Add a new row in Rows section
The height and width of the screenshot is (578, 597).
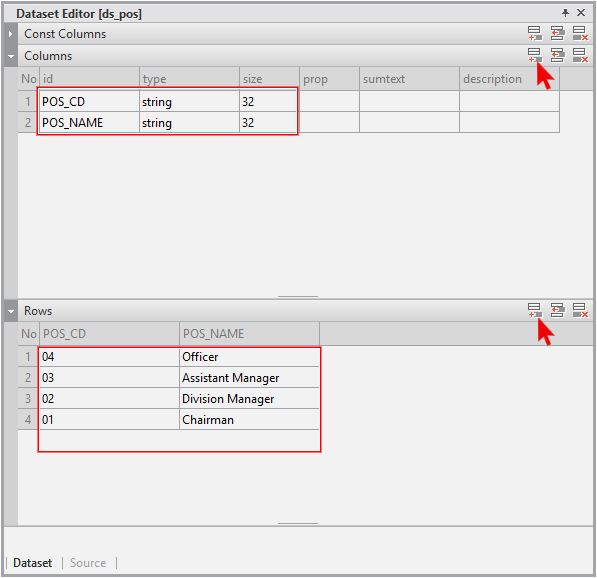[x=535, y=310]
